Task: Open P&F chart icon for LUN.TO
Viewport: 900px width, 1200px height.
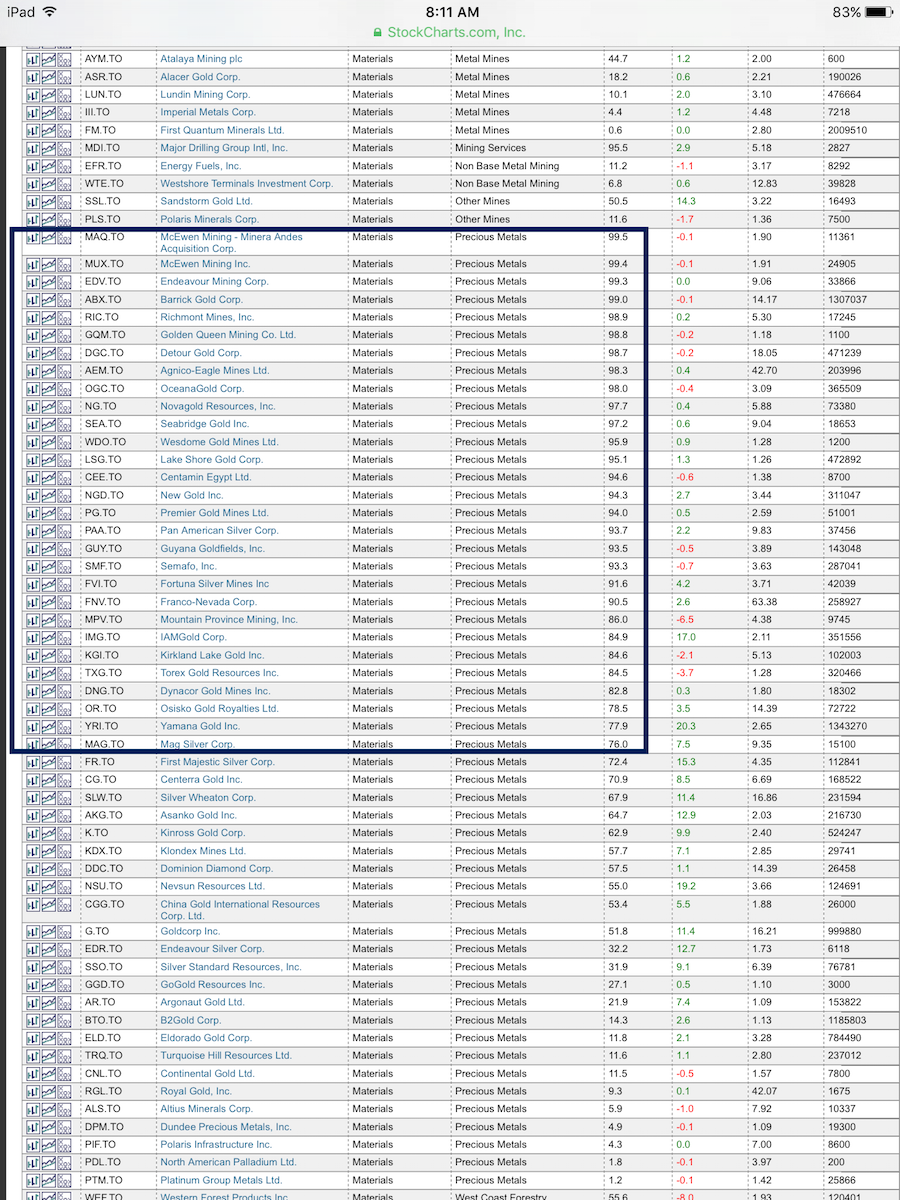Action: tap(64, 95)
